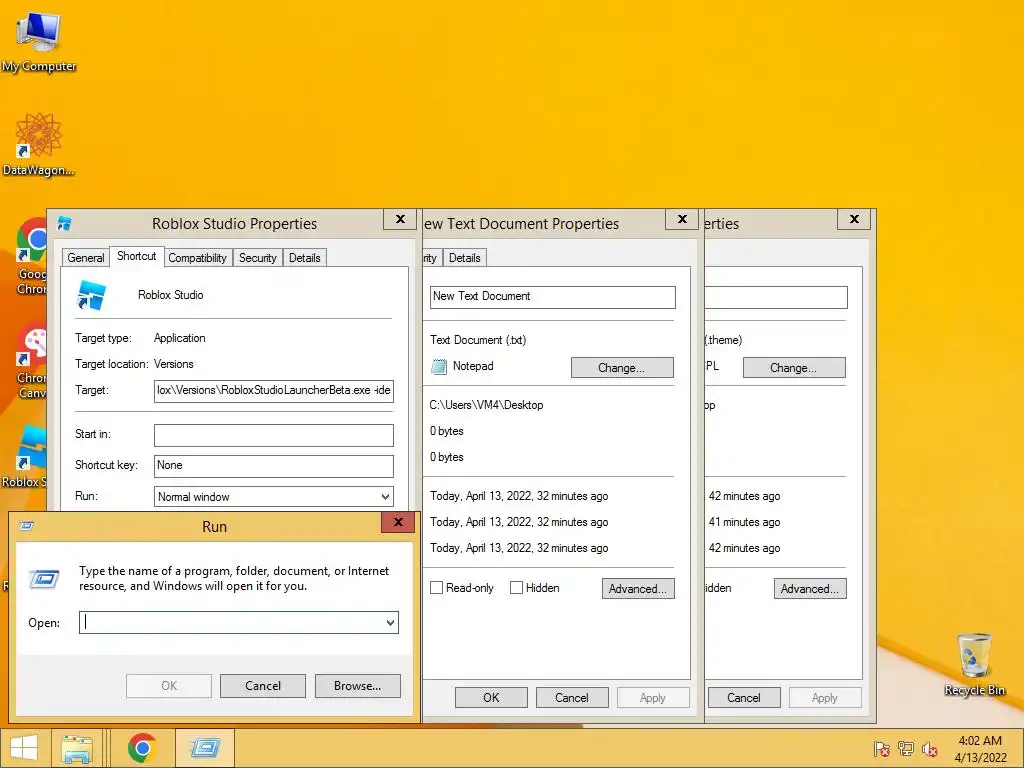This screenshot has height=768, width=1024.
Task: Click Cancel in the Run dialog
Action: pyautogui.click(x=263, y=686)
